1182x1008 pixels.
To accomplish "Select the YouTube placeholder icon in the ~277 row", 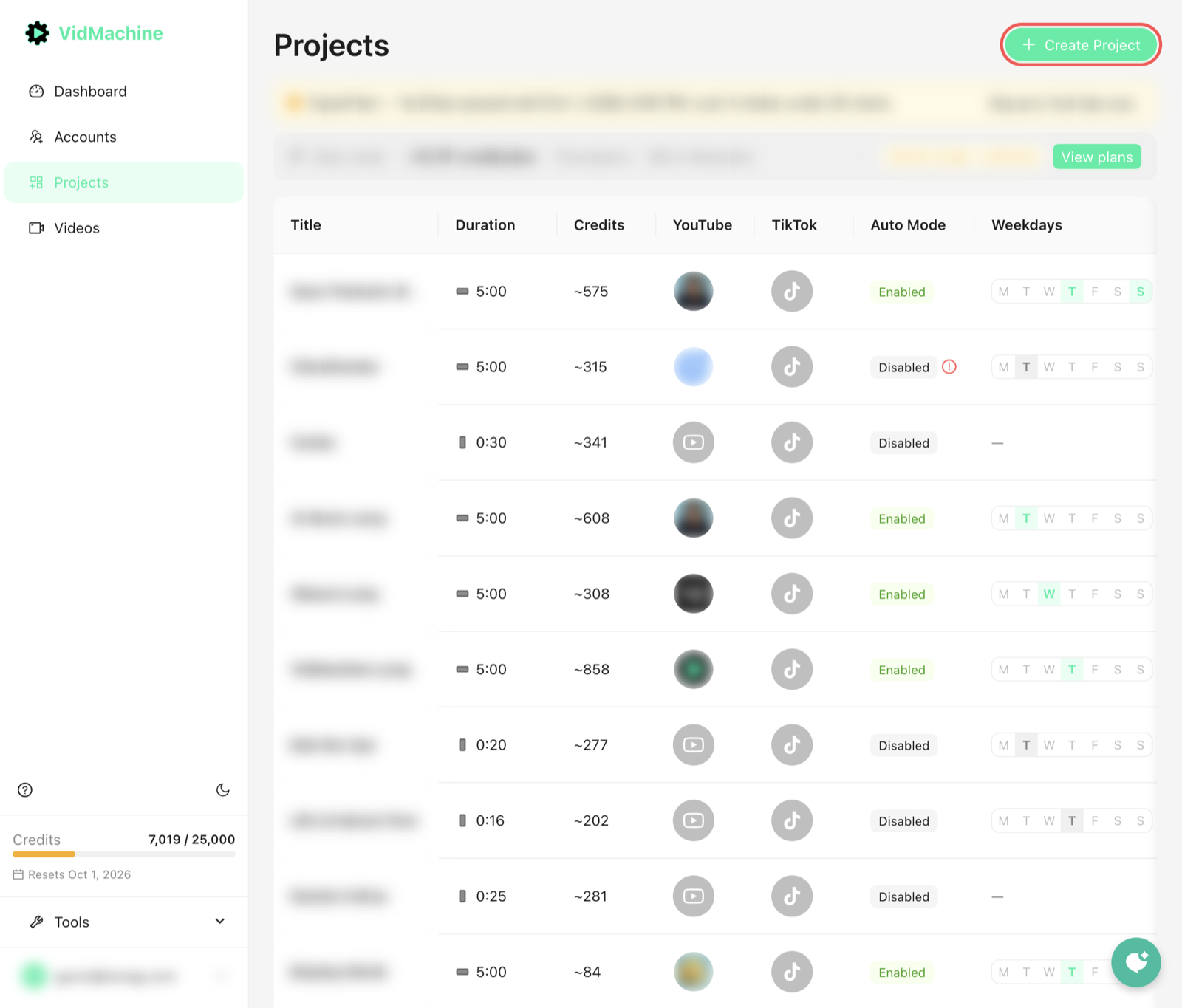I will click(x=694, y=745).
